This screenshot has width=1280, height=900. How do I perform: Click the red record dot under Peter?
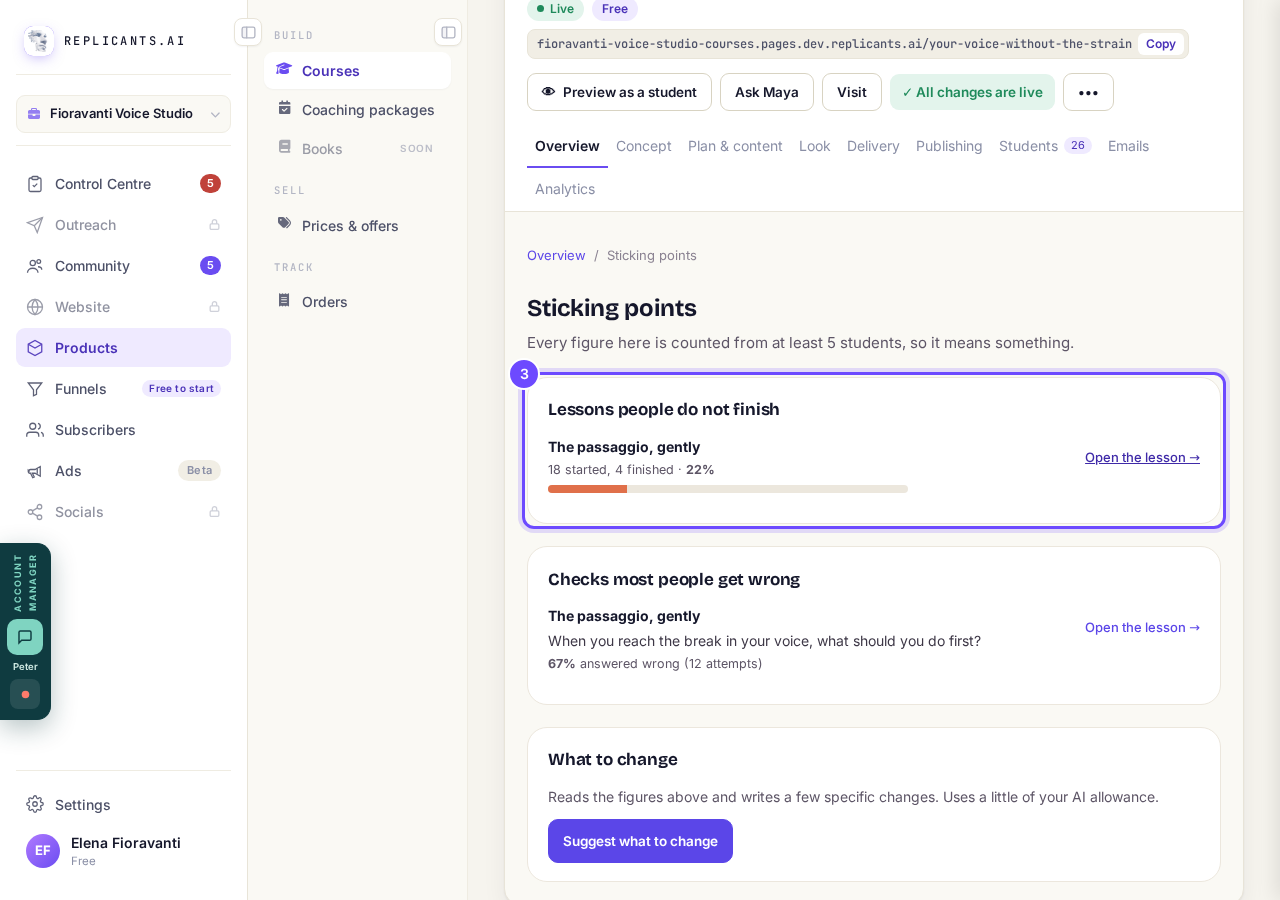tap(25, 694)
